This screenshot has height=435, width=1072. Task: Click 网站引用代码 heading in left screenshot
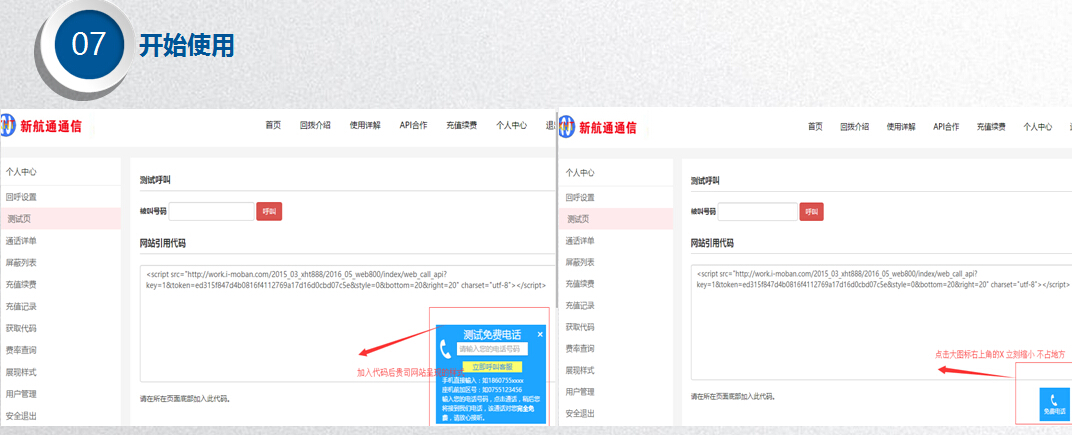[163, 243]
